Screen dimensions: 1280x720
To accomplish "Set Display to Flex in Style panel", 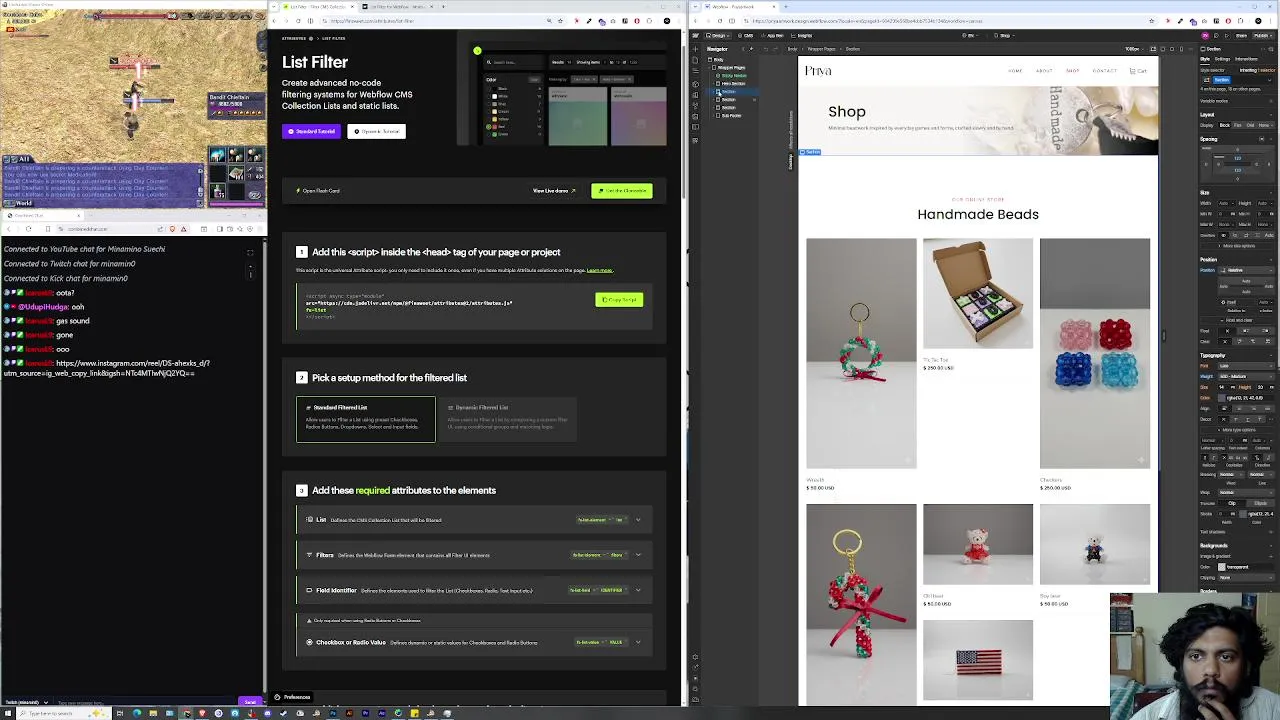I will [x=1237, y=125].
